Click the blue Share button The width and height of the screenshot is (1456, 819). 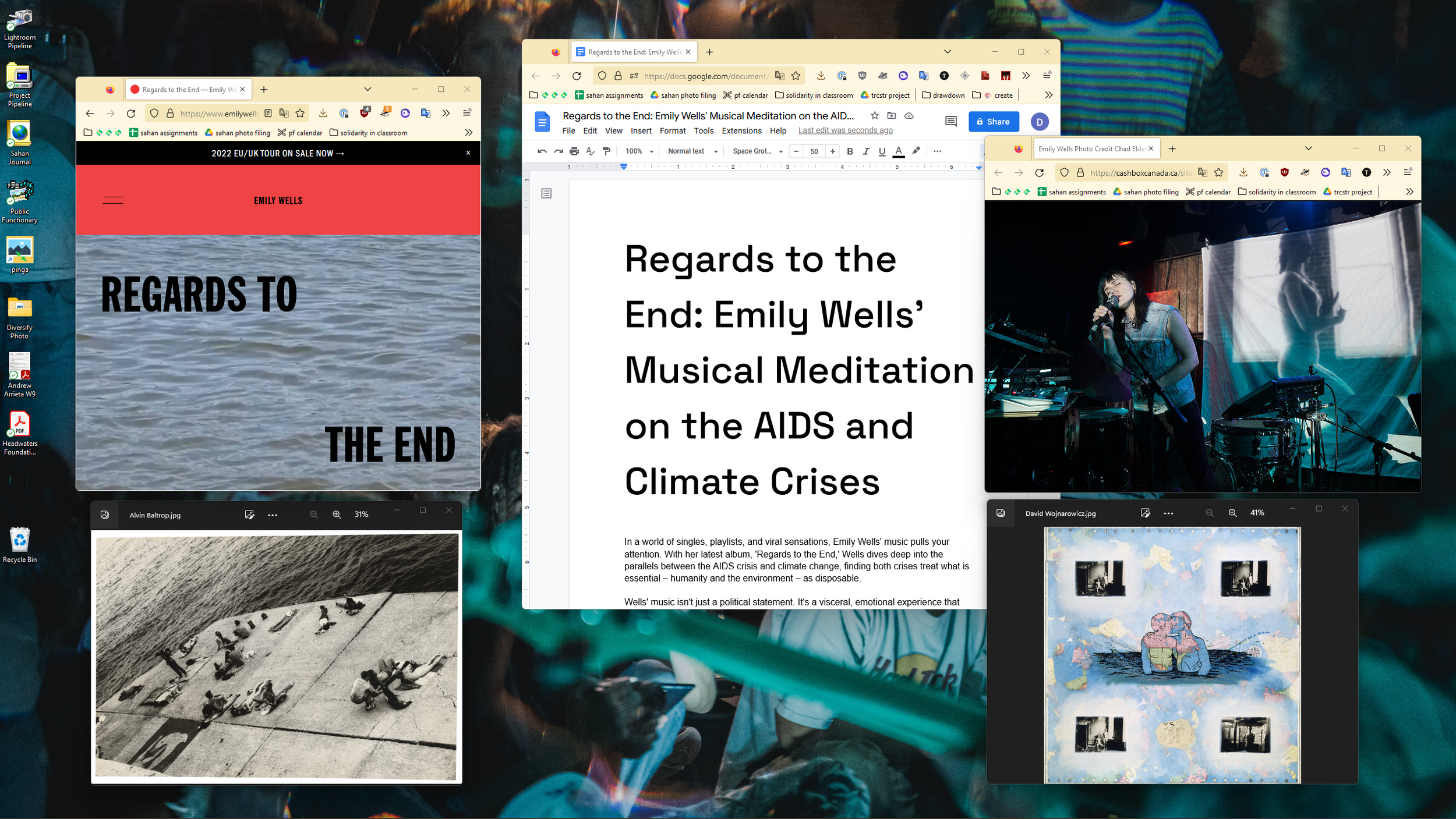tap(994, 122)
